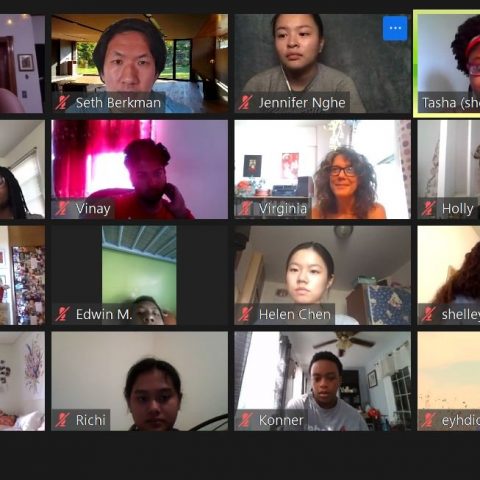Click Seth Berkman's muted microphone icon
This screenshot has width=480, height=480.
coord(62,102)
